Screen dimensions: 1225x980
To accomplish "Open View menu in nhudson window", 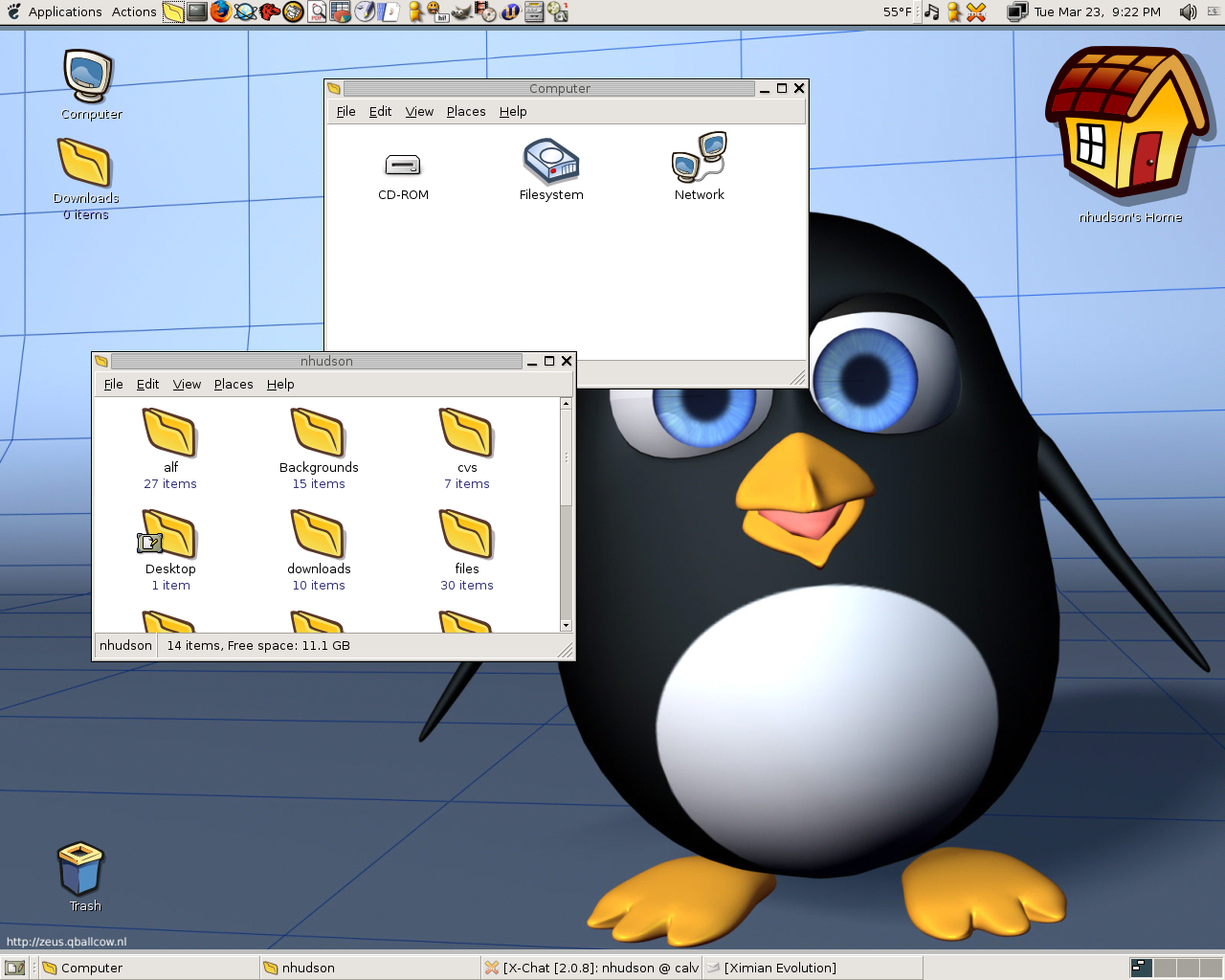I will (x=187, y=385).
